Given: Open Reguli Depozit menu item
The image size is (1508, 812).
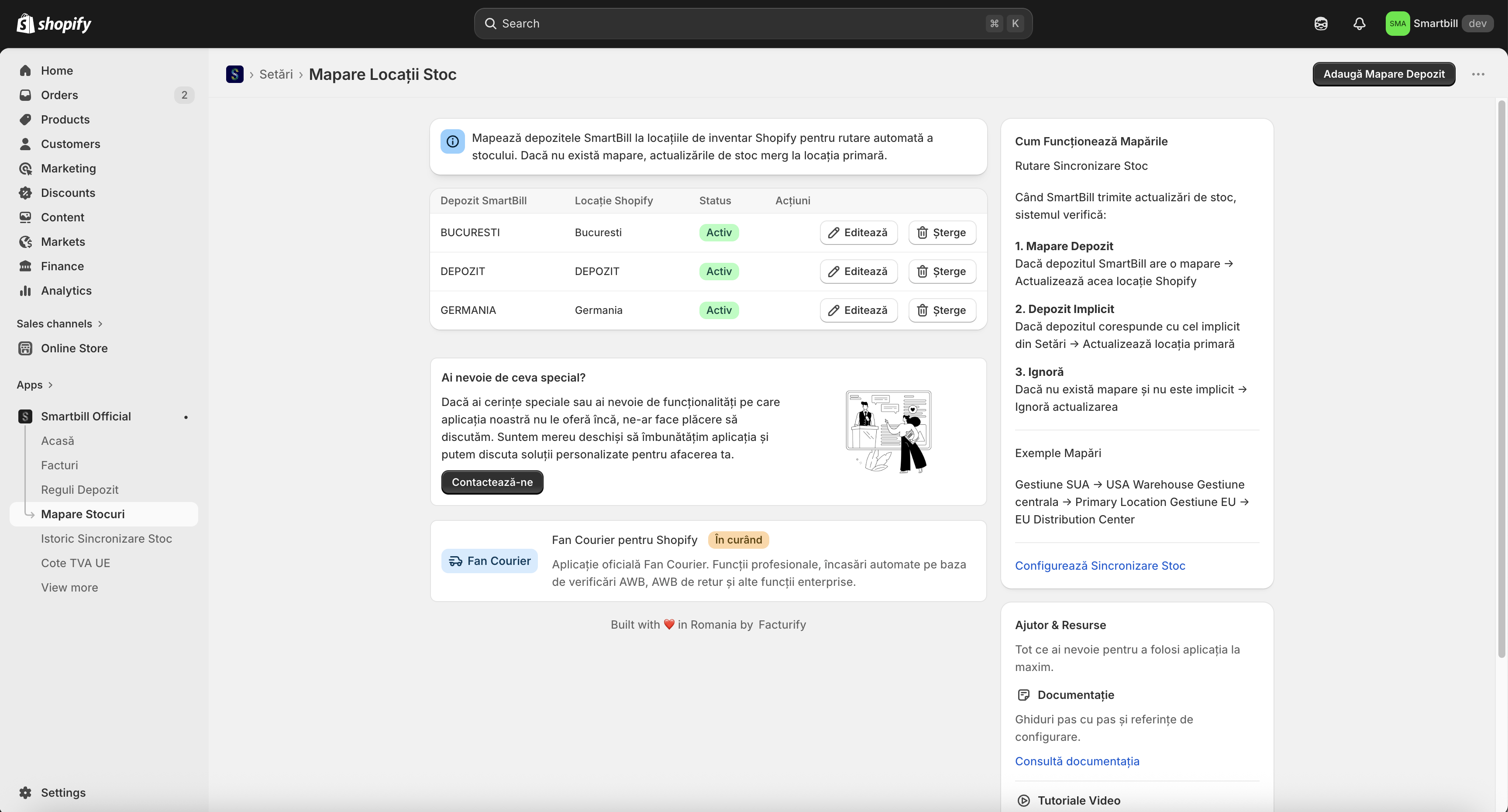Looking at the screenshot, I should [79, 489].
